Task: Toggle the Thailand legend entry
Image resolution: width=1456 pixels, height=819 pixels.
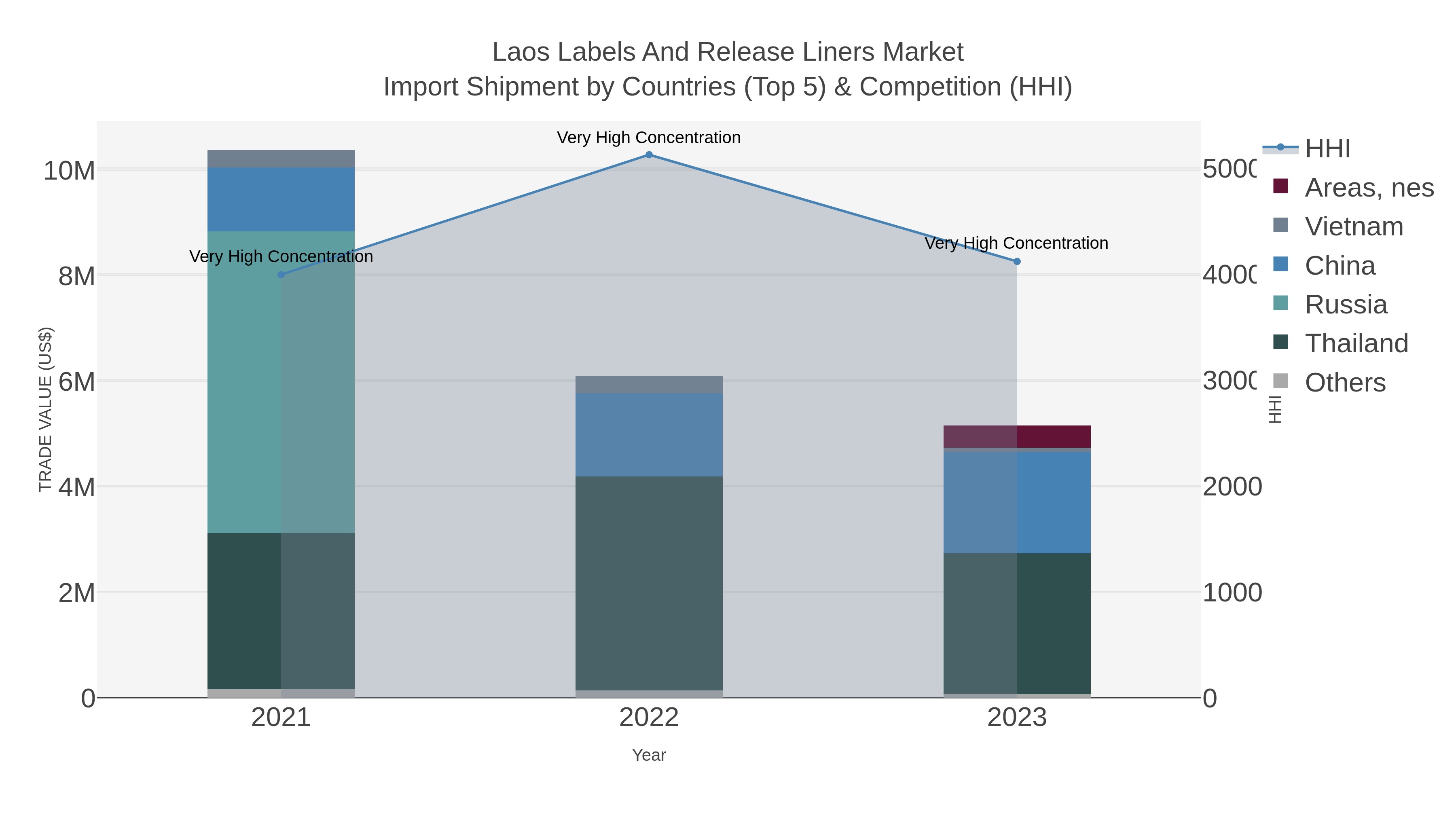Action: pyautogui.click(x=1340, y=343)
